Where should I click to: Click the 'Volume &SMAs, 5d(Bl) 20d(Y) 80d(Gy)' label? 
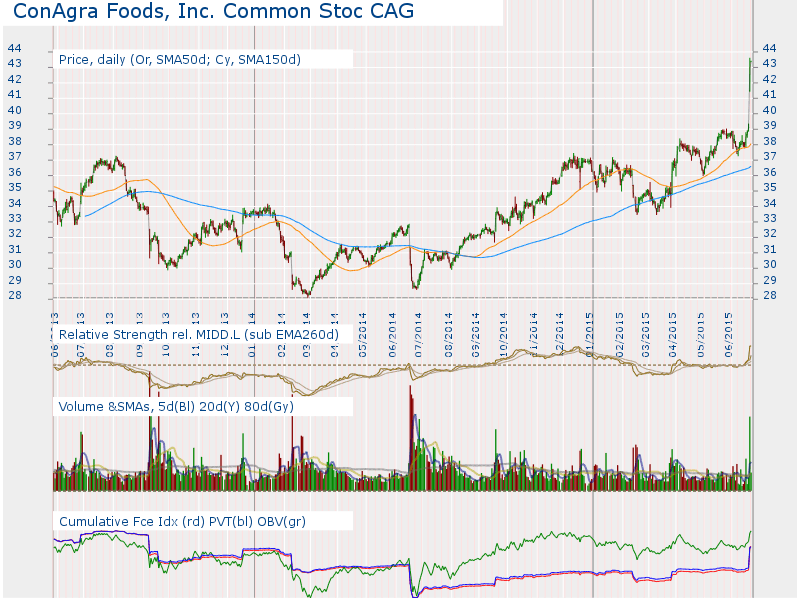176,406
